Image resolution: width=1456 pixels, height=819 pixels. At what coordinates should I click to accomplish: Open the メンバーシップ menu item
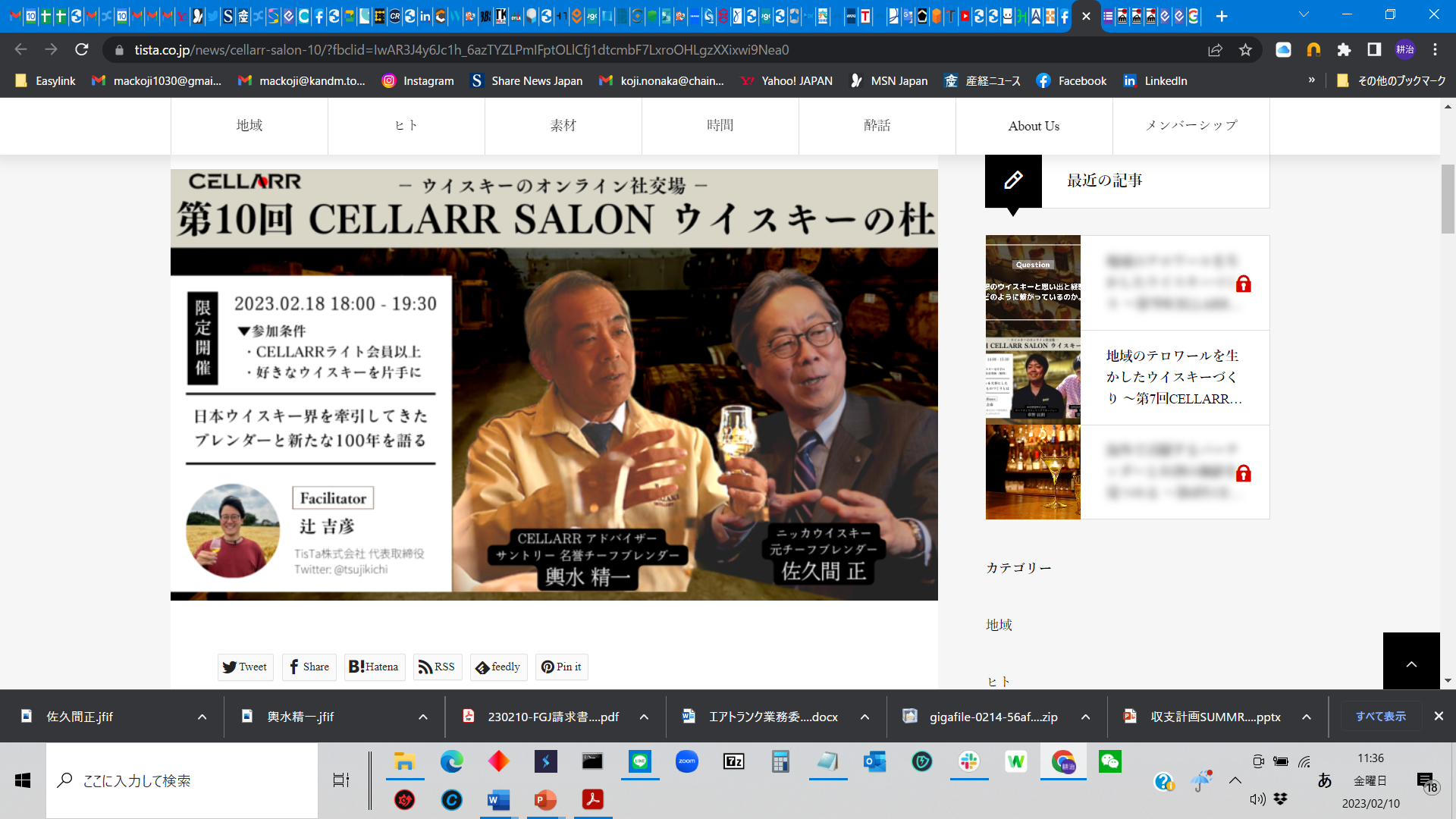point(1191,126)
